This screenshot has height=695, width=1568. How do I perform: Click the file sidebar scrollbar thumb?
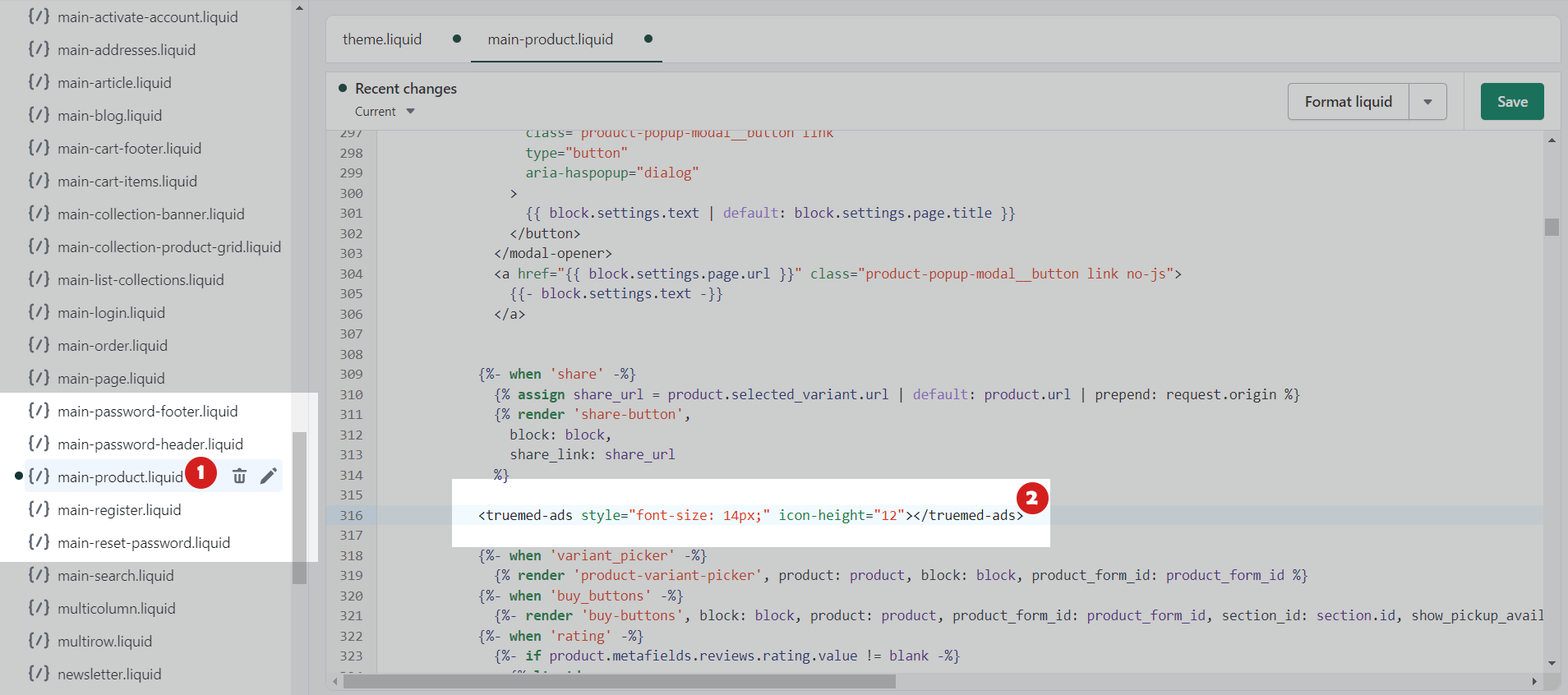tap(299, 508)
